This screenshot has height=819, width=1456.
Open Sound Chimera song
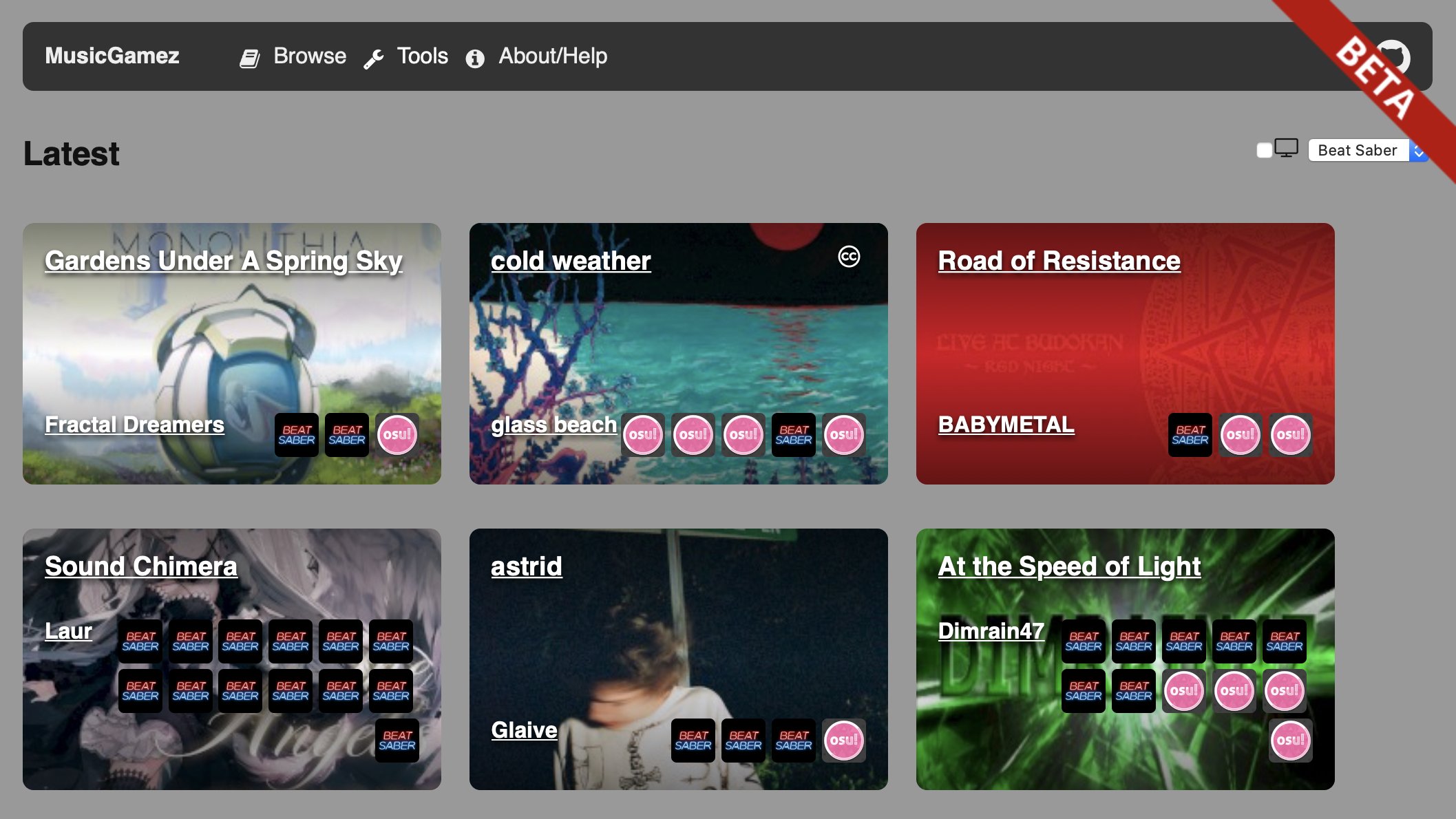click(141, 566)
